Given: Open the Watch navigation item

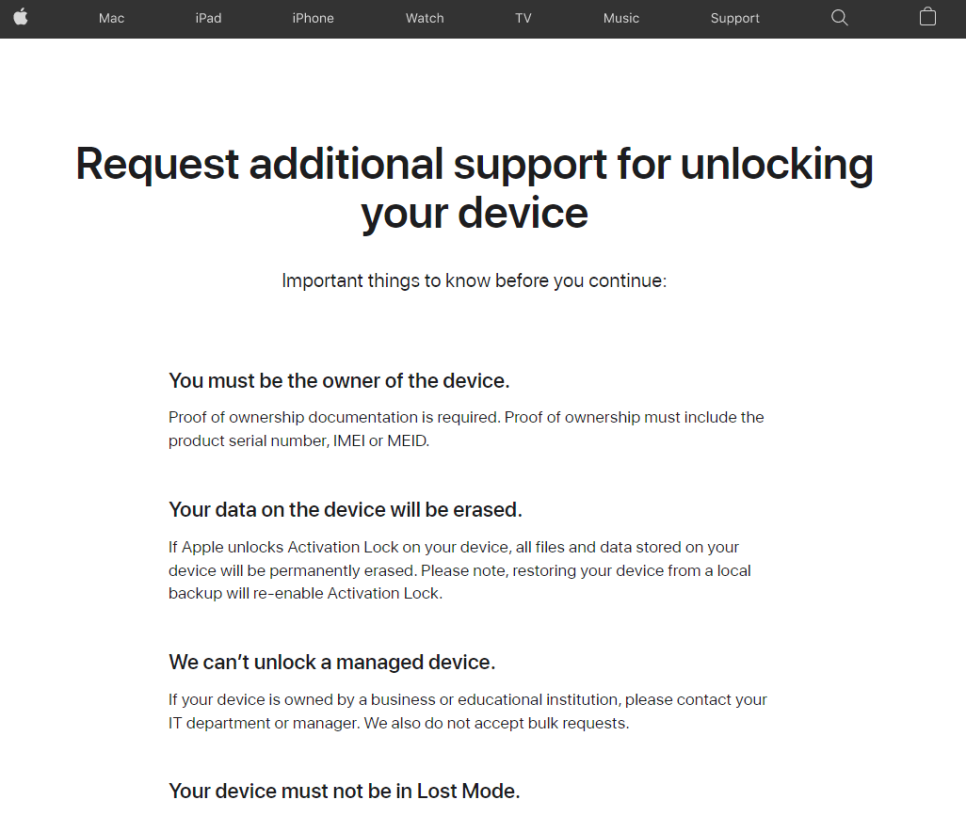Looking at the screenshot, I should click(424, 18).
